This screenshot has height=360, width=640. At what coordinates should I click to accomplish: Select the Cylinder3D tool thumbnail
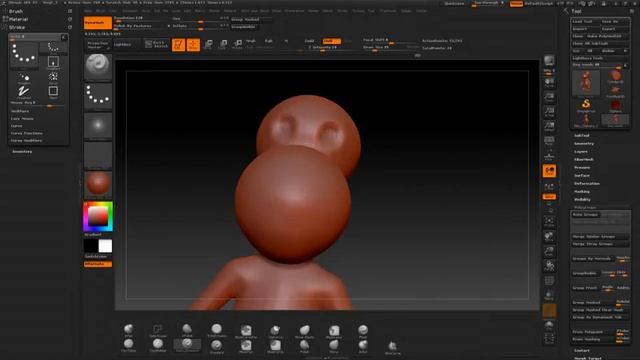point(615,76)
